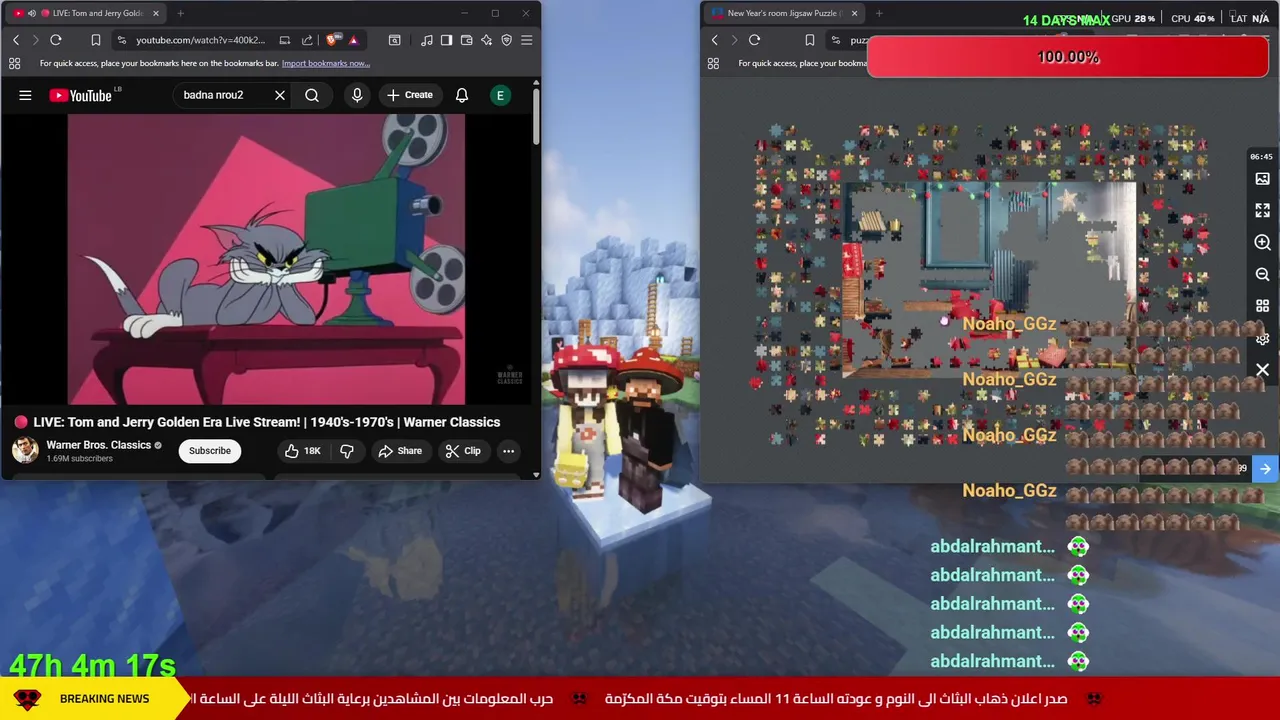Go back in the puzzle browser window

(714, 40)
